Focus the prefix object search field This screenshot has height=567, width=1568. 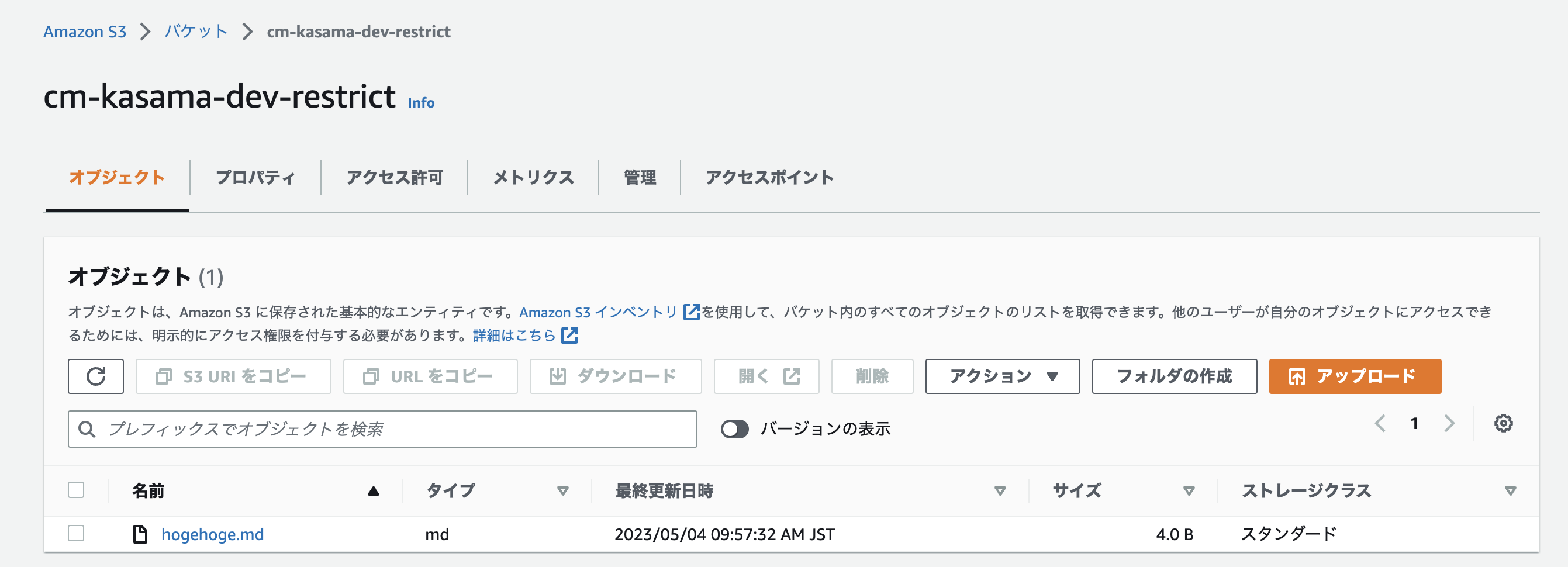(382, 429)
